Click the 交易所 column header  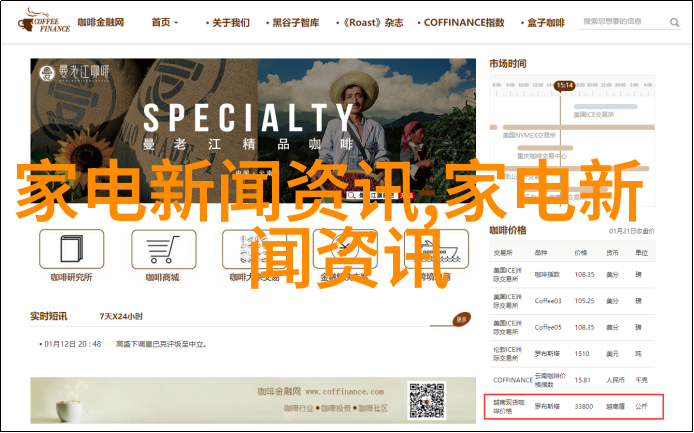click(x=503, y=253)
